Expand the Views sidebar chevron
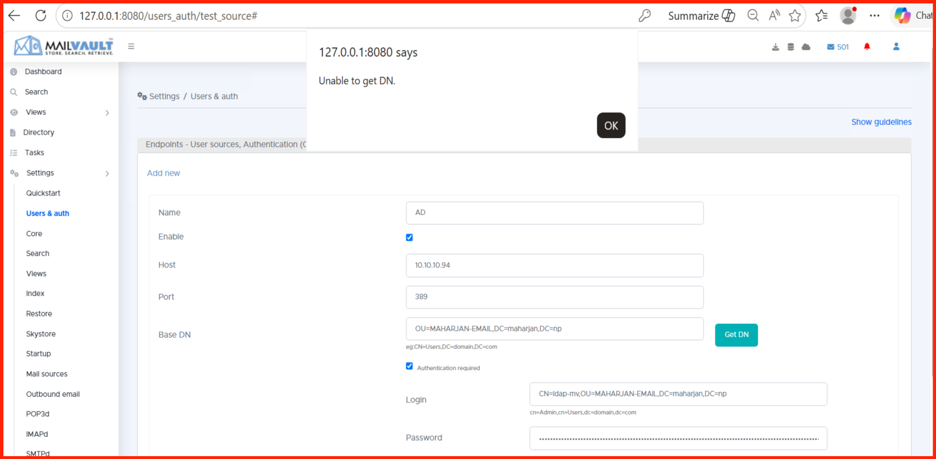This screenshot has height=459, width=936. click(x=107, y=113)
